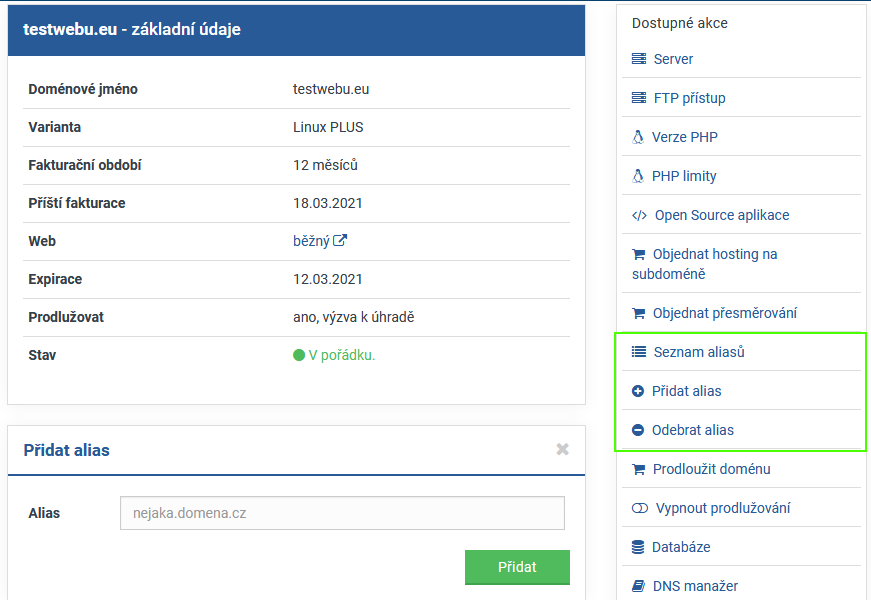The height and width of the screenshot is (600, 871).
Task: Click the Open Source aplikace code icon
Action: (640, 215)
